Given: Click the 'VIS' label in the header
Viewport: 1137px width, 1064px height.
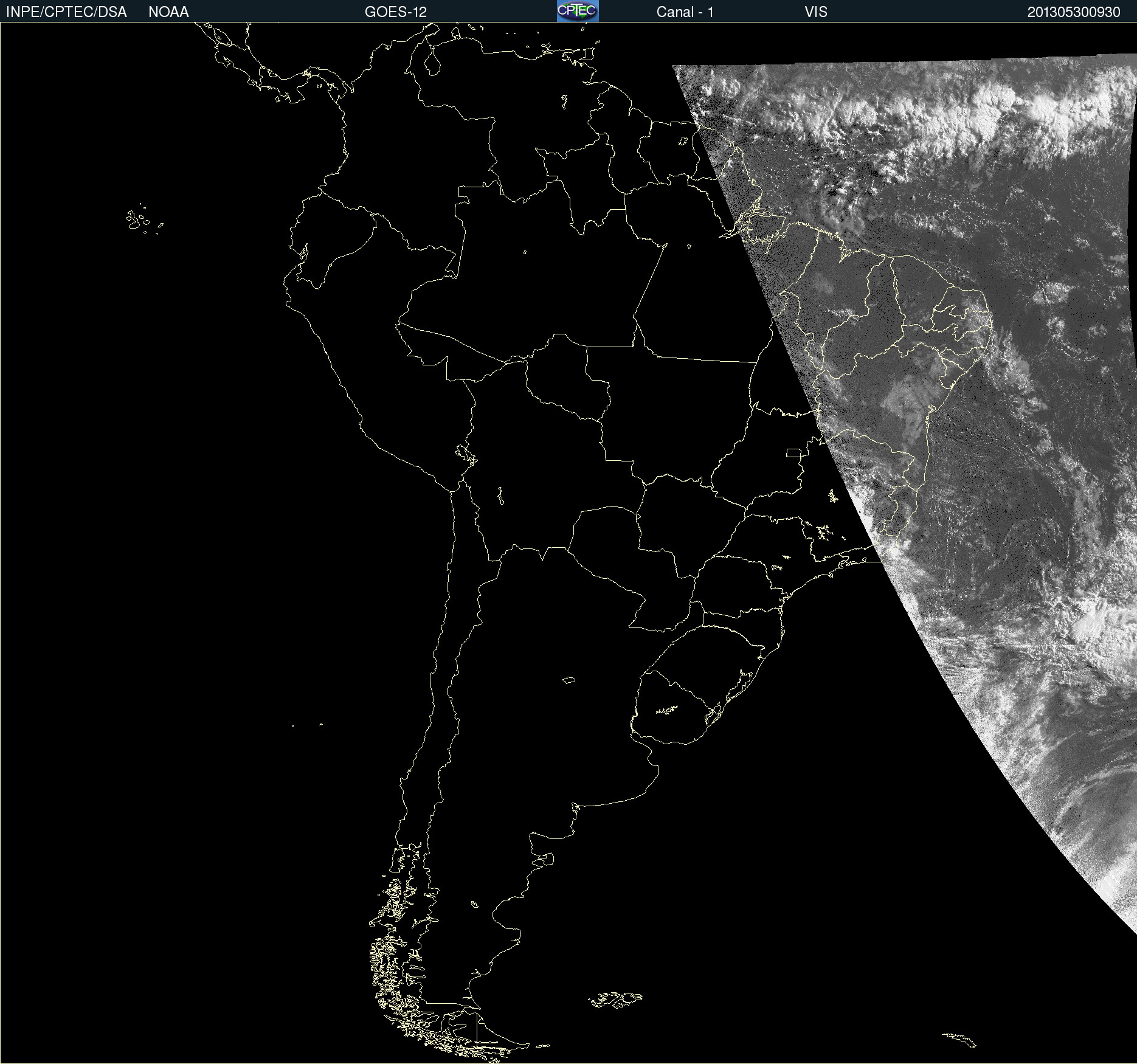Looking at the screenshot, I should (816, 12).
